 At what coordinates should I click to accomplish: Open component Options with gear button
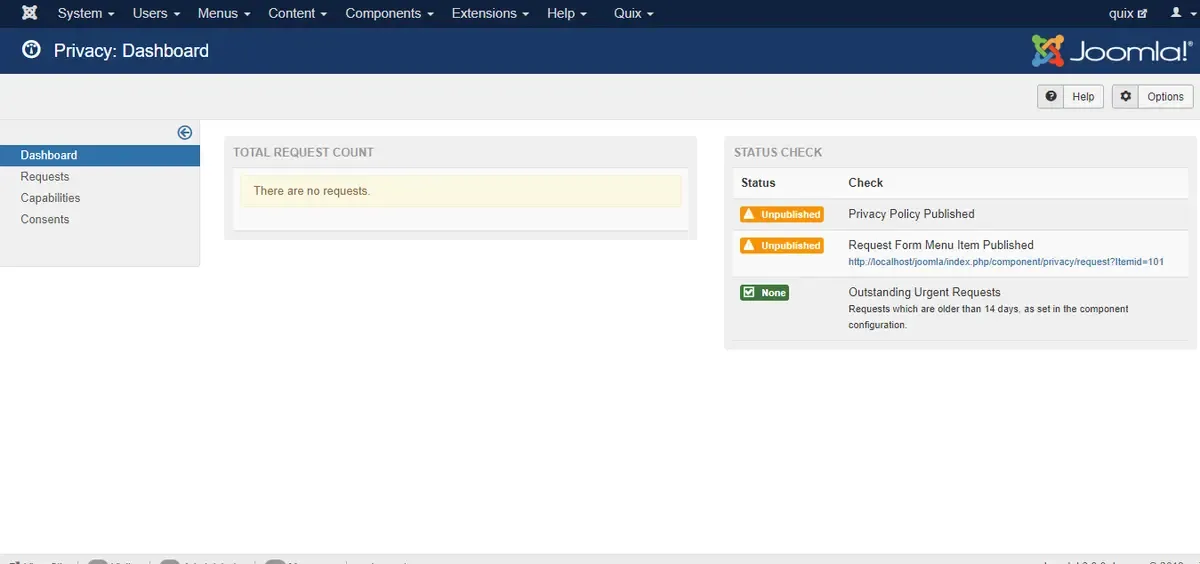[1152, 96]
